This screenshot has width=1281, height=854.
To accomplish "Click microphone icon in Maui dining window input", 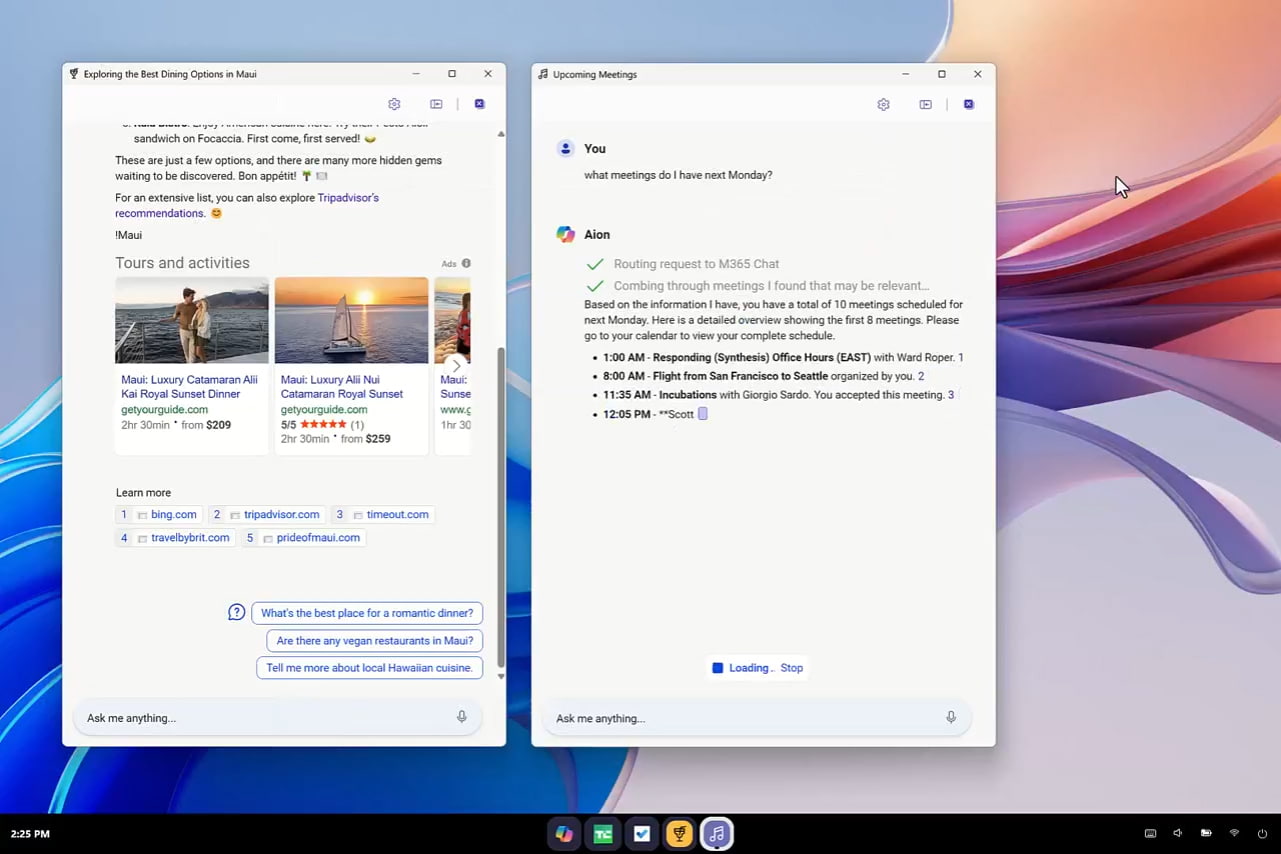I will point(461,717).
